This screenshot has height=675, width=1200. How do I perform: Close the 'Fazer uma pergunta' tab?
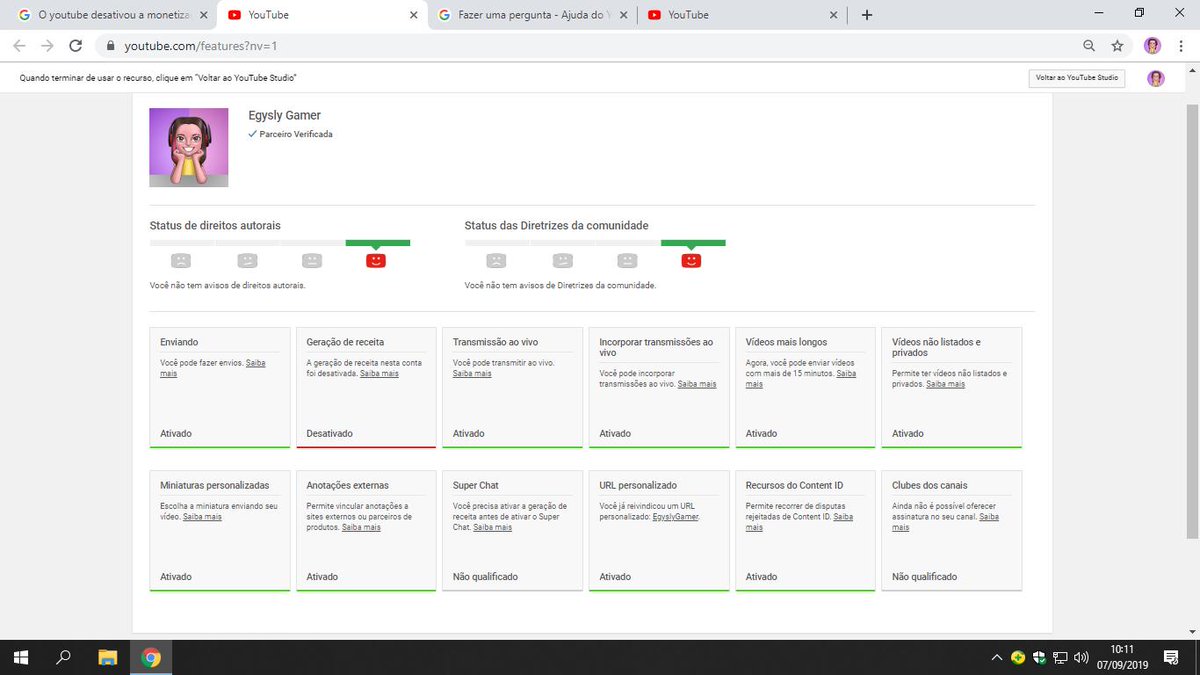click(624, 15)
